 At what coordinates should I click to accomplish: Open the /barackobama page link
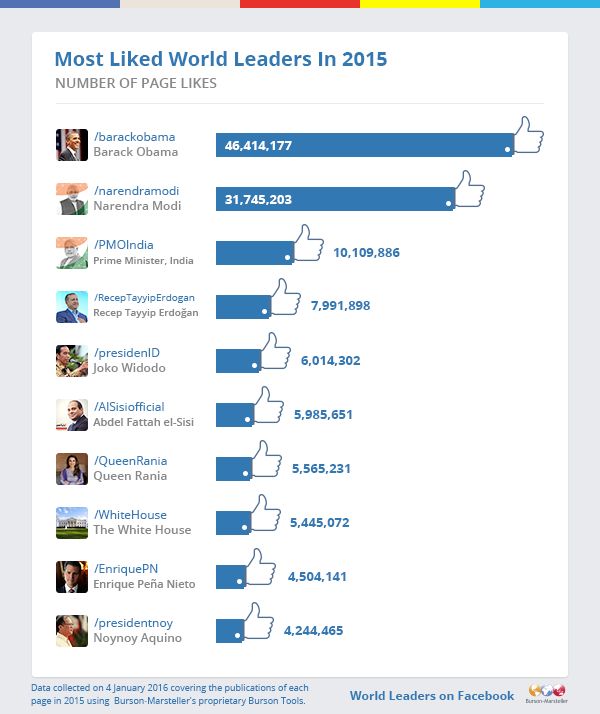click(x=134, y=137)
